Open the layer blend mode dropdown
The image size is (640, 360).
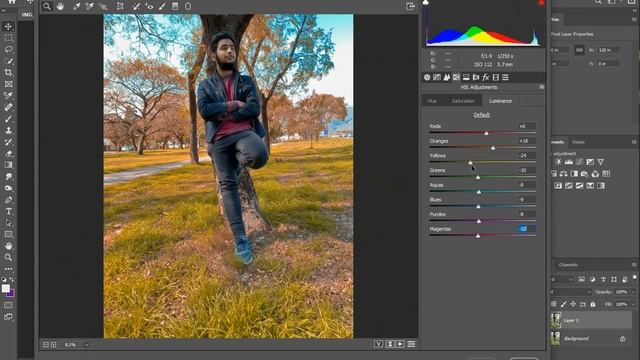(571, 292)
